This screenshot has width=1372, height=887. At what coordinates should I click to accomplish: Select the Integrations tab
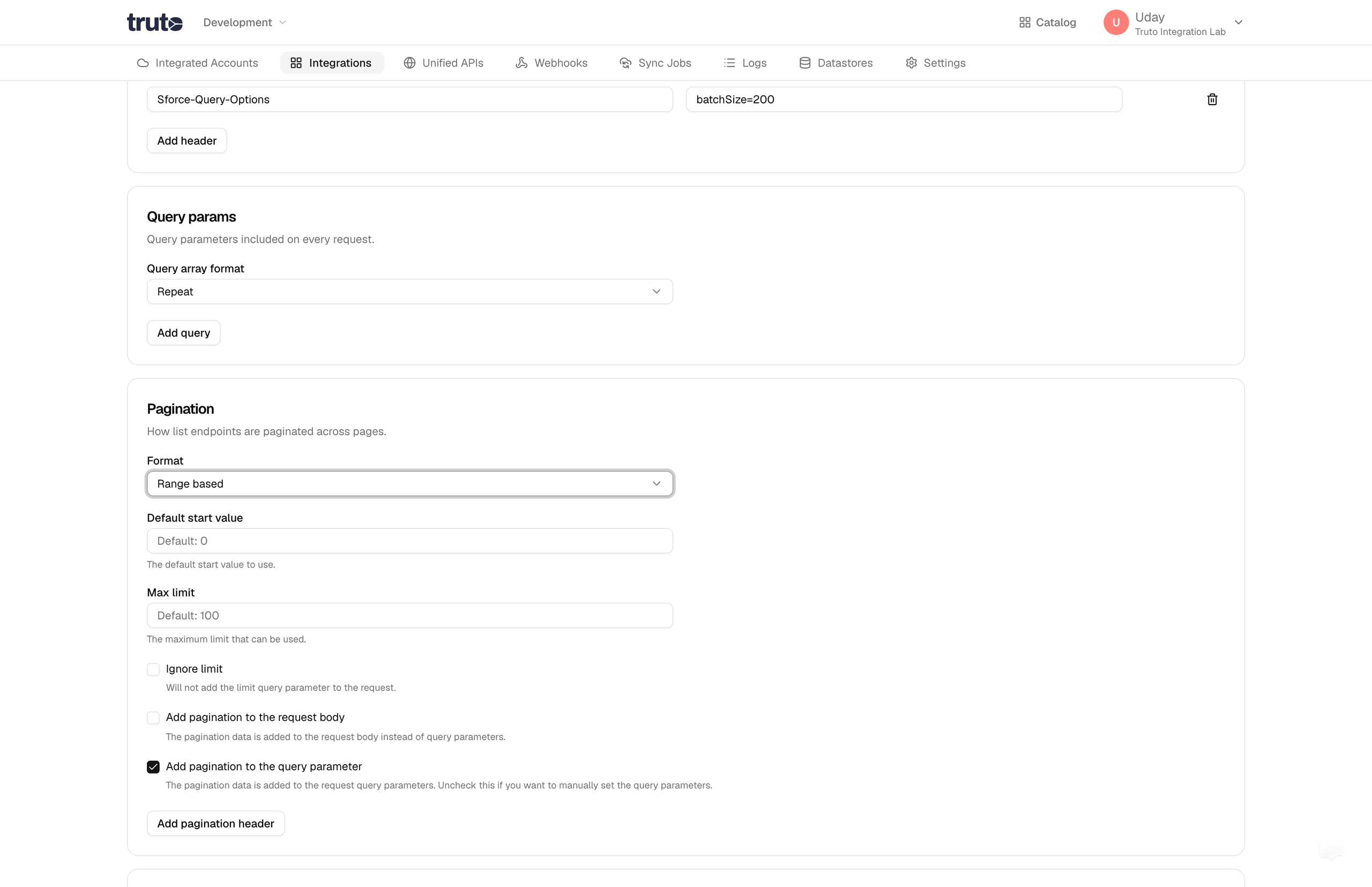331,63
